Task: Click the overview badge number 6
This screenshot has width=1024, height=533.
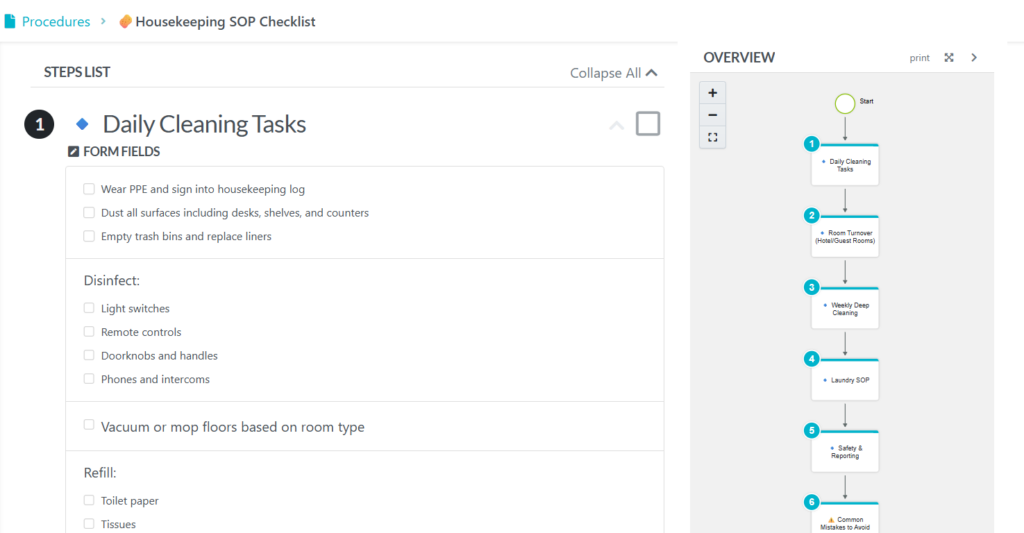Action: 812,502
